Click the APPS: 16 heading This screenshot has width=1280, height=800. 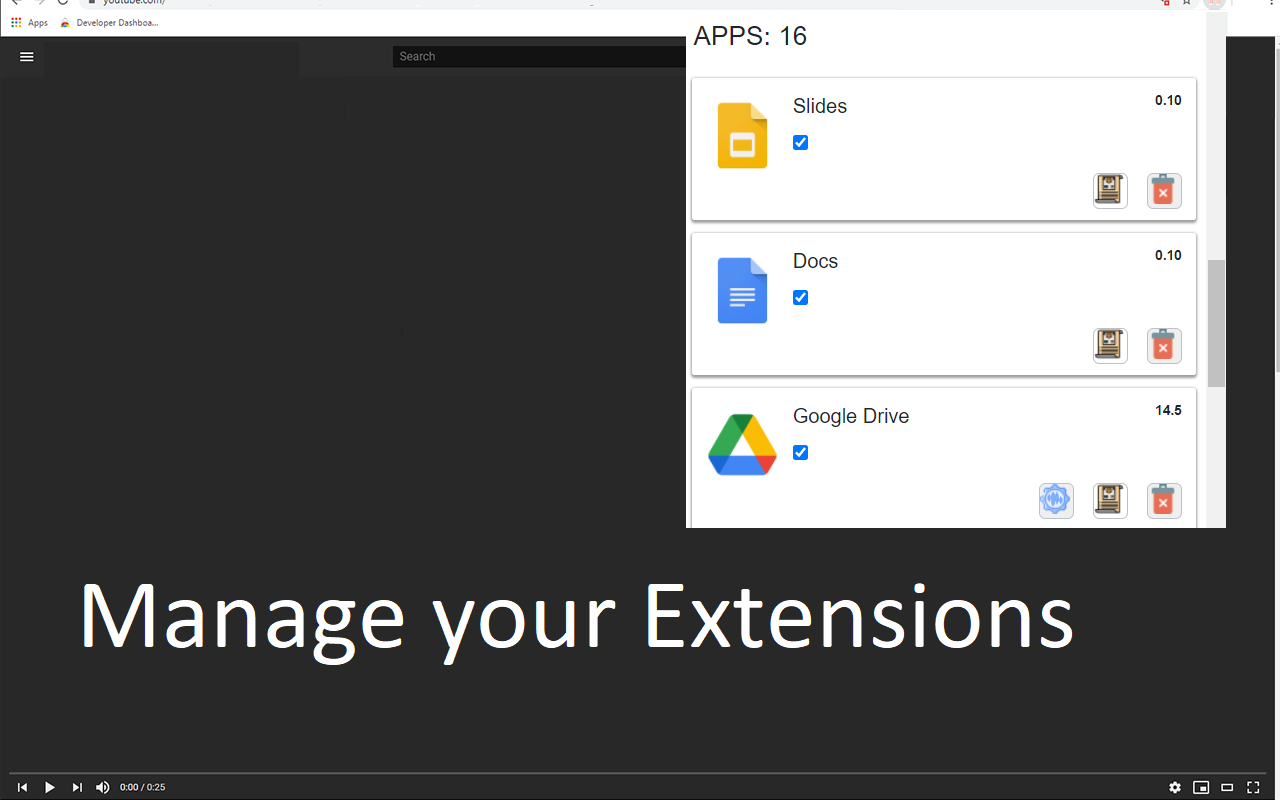[x=750, y=36]
